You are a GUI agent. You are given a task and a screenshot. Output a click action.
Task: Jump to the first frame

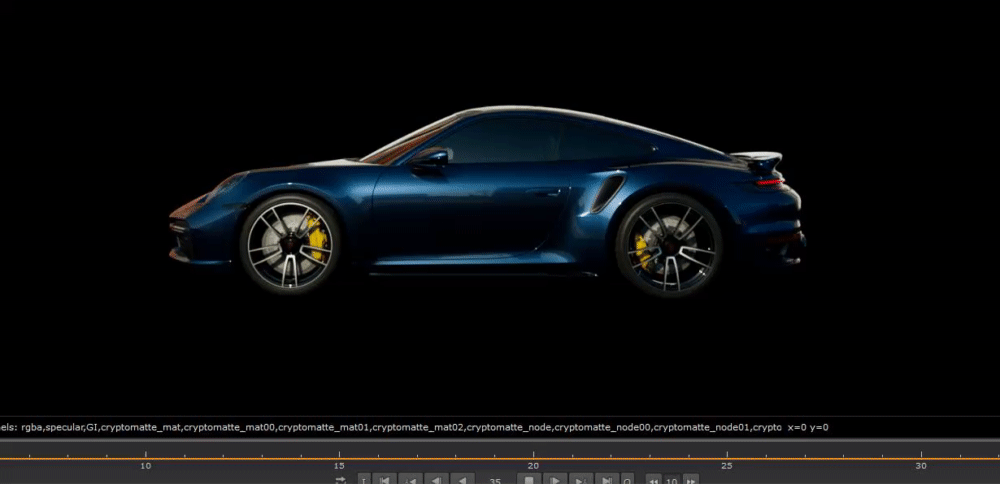click(x=385, y=479)
